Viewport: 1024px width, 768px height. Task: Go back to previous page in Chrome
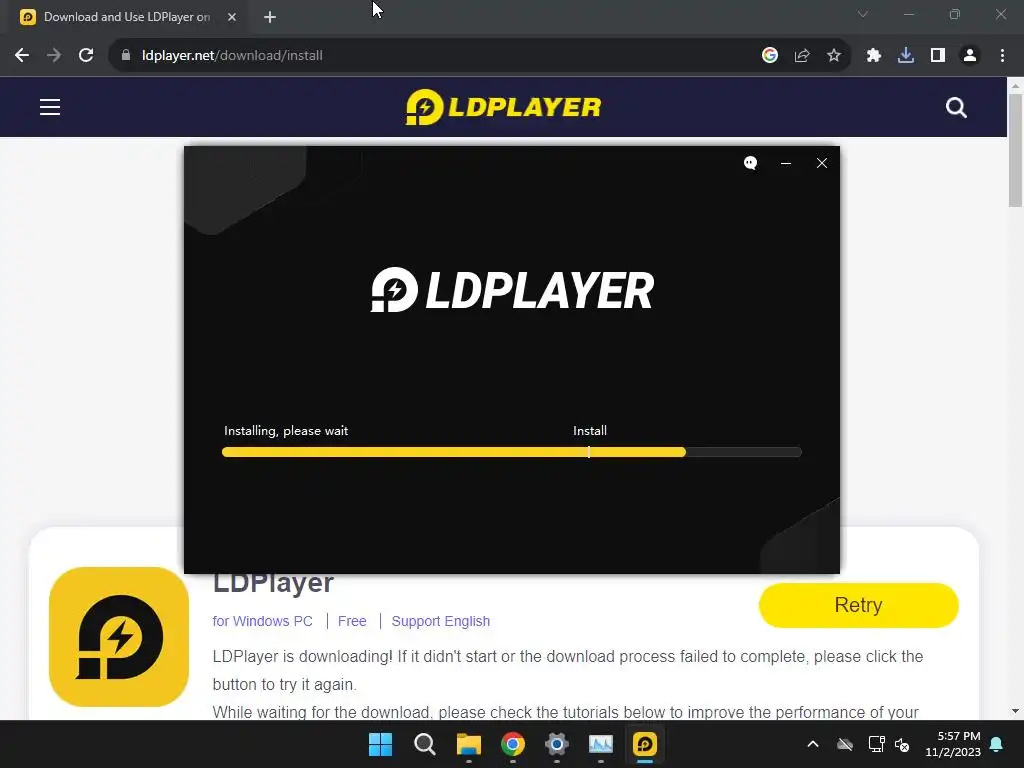pyautogui.click(x=22, y=56)
